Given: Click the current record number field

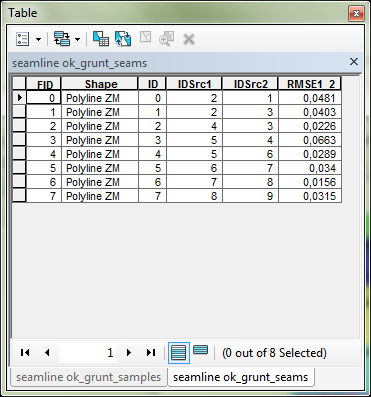Looking at the screenshot, I should (88, 353).
